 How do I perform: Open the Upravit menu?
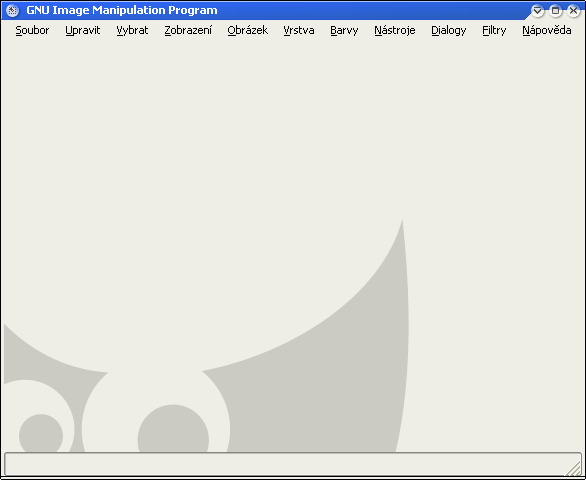(83, 30)
